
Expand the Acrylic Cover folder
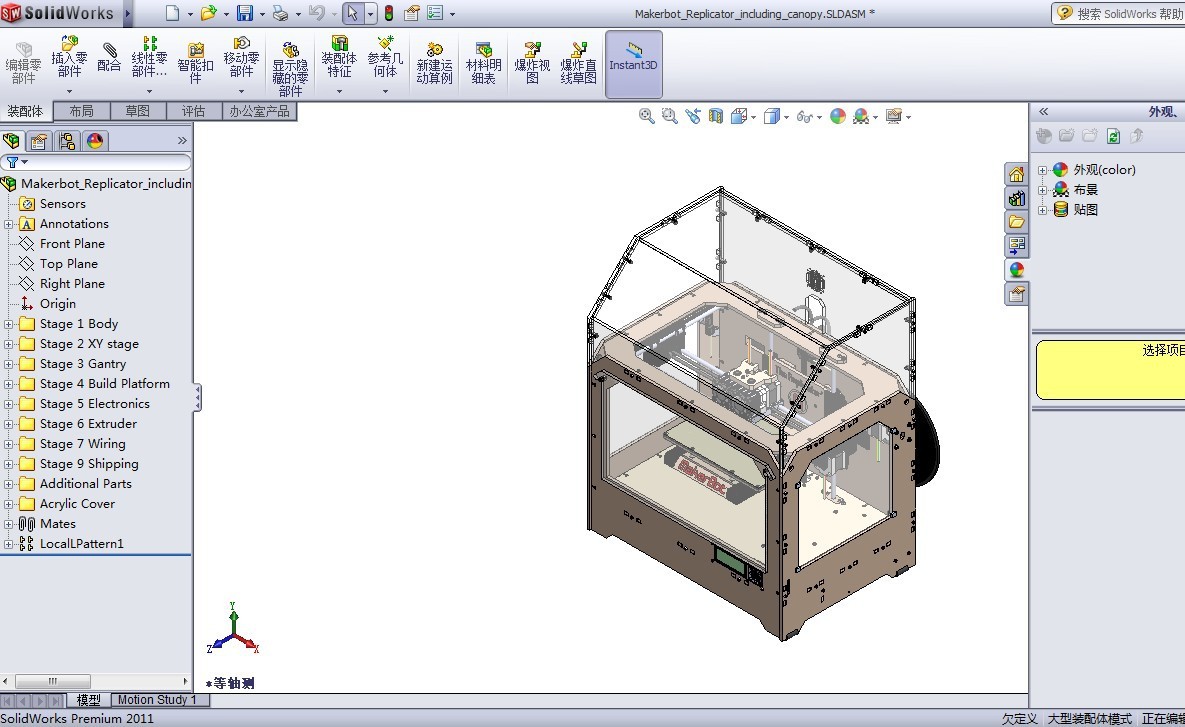click(8, 504)
